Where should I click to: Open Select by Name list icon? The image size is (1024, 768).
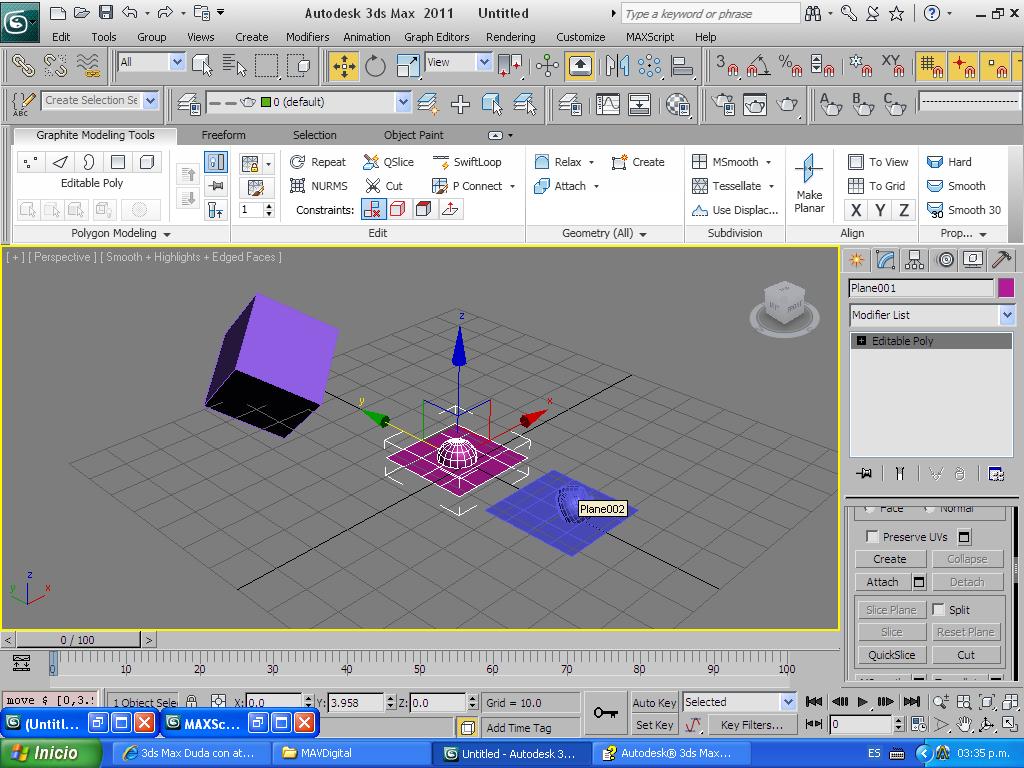coord(234,65)
